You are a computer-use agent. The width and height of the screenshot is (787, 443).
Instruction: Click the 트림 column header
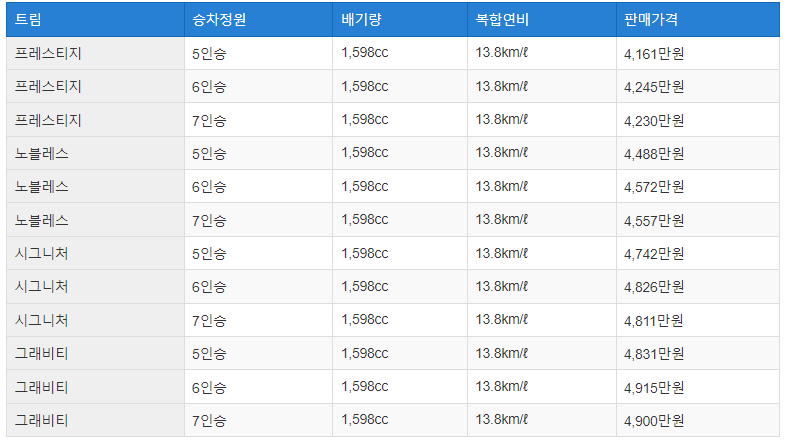click(95, 20)
